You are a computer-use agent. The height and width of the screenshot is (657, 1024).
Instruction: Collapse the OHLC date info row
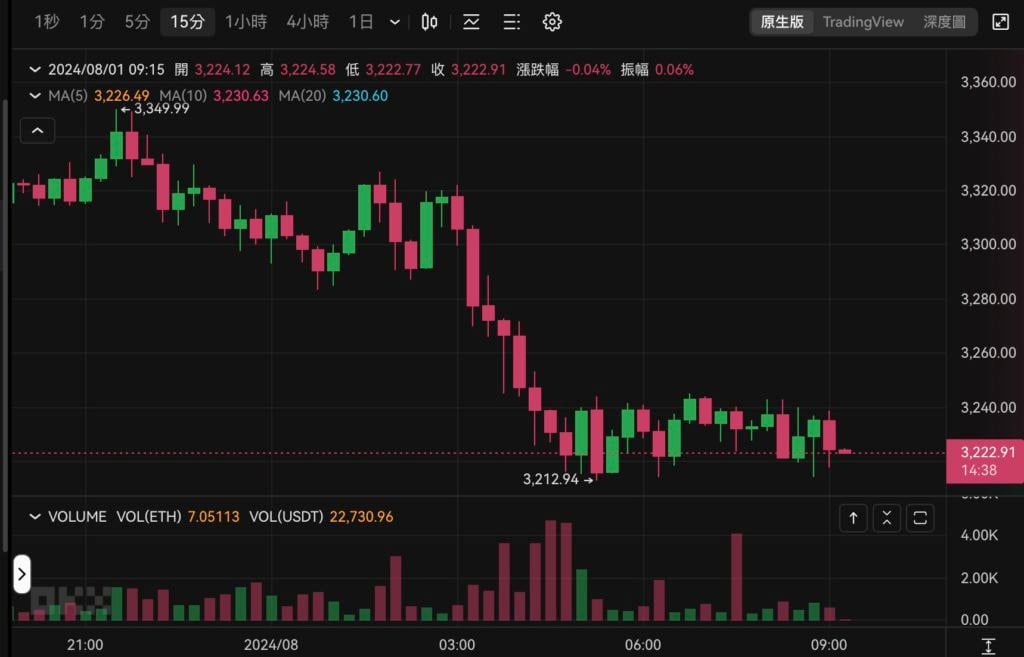[x=36, y=70]
